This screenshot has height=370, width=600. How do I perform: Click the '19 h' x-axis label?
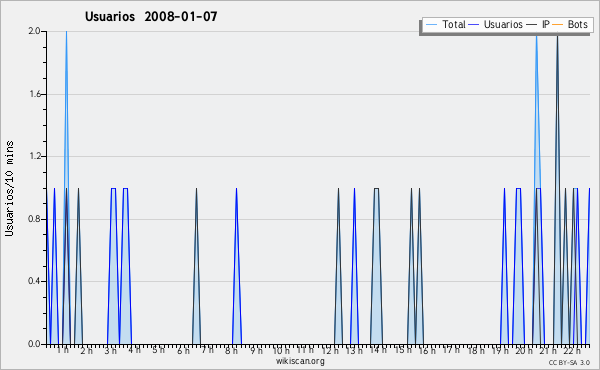(501, 351)
